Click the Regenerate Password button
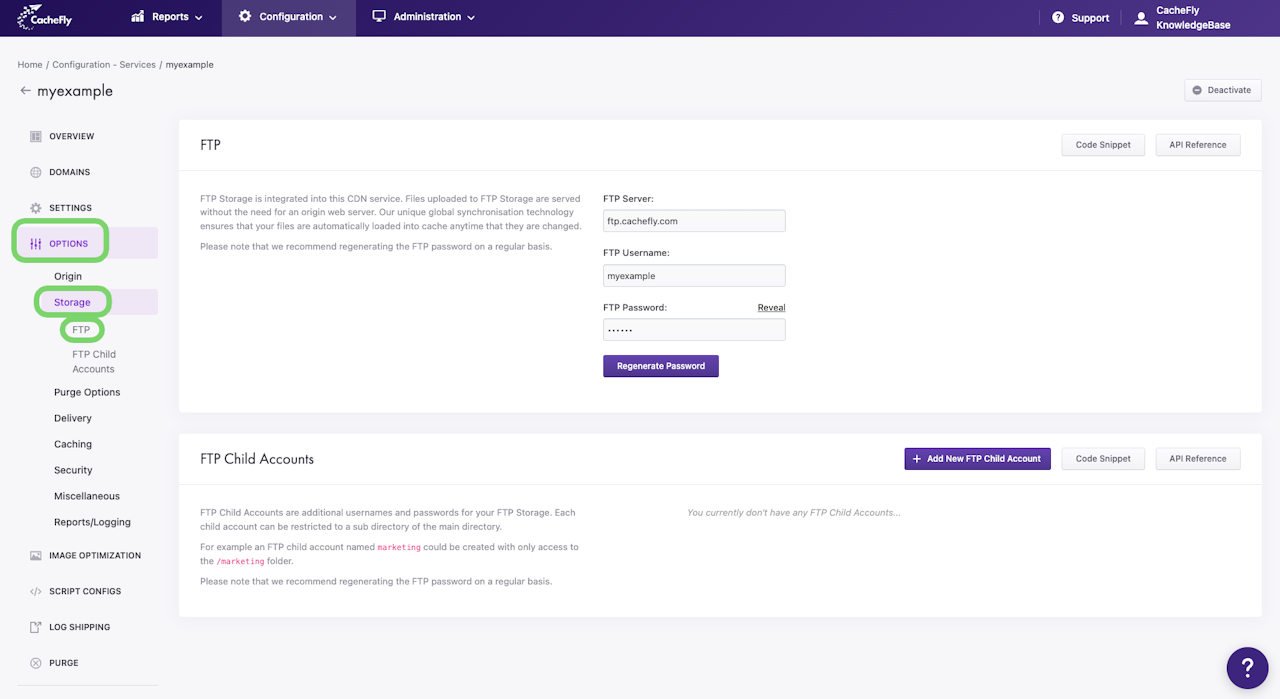This screenshot has height=699, width=1280. pos(661,366)
